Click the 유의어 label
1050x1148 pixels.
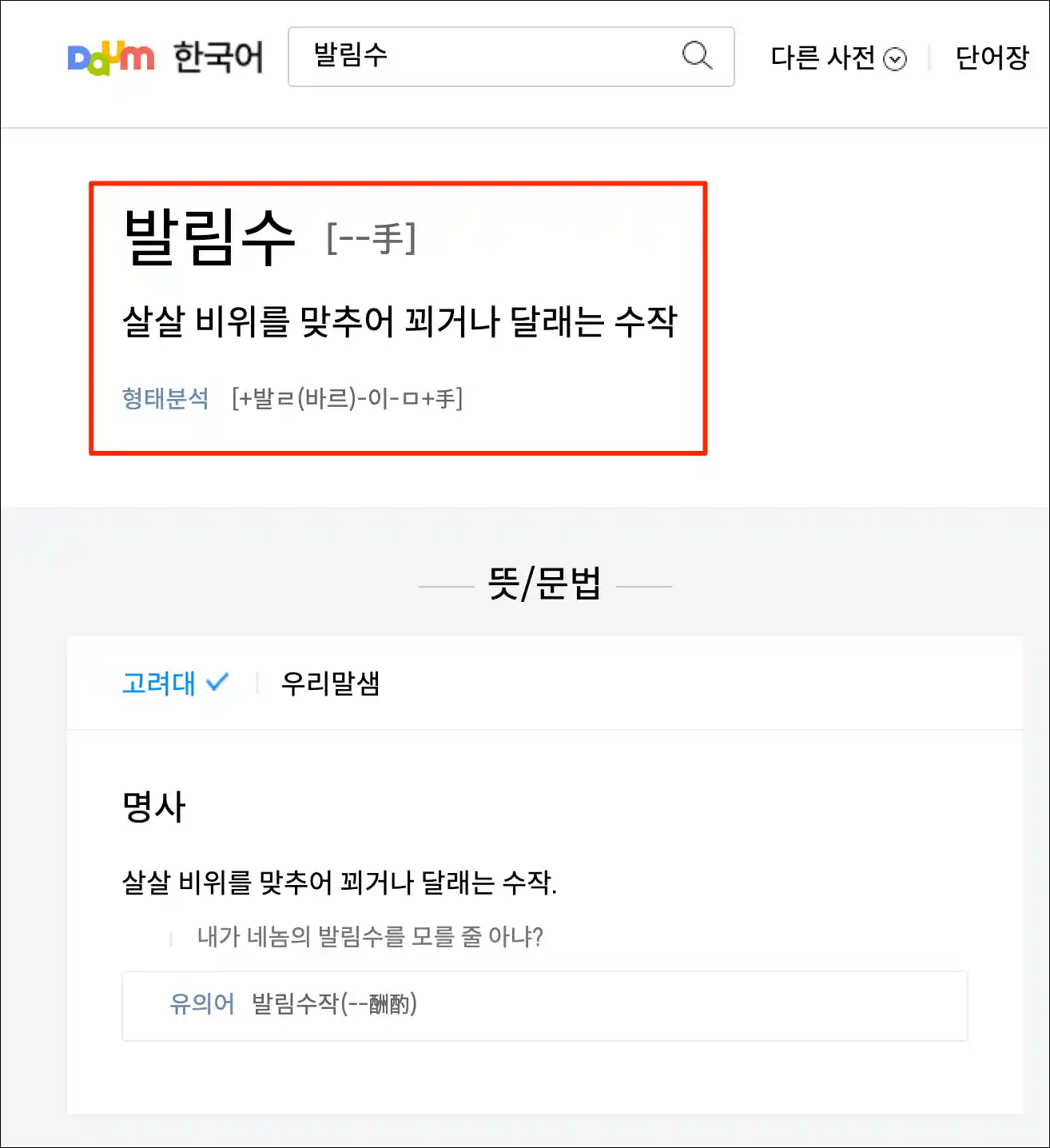202,1004
